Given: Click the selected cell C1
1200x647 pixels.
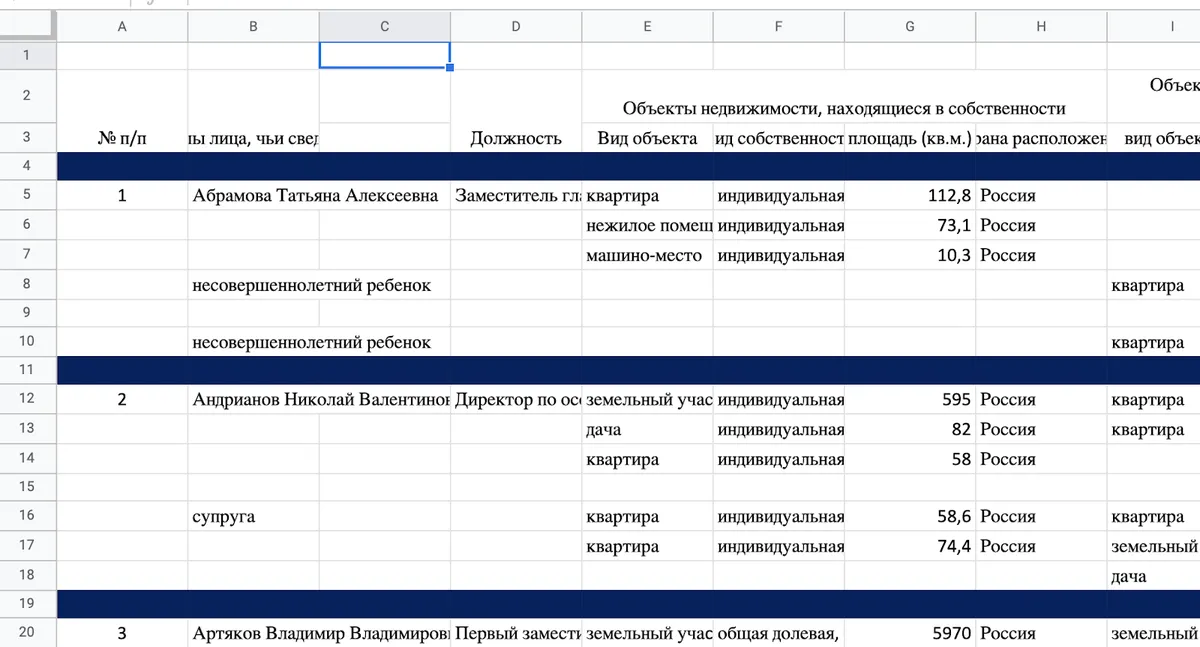Looking at the screenshot, I should point(384,55).
